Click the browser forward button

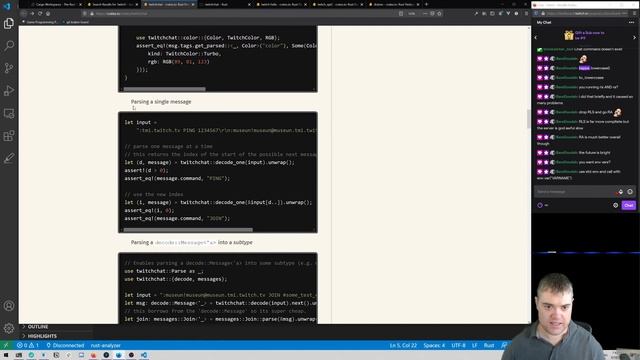pos(32,13)
